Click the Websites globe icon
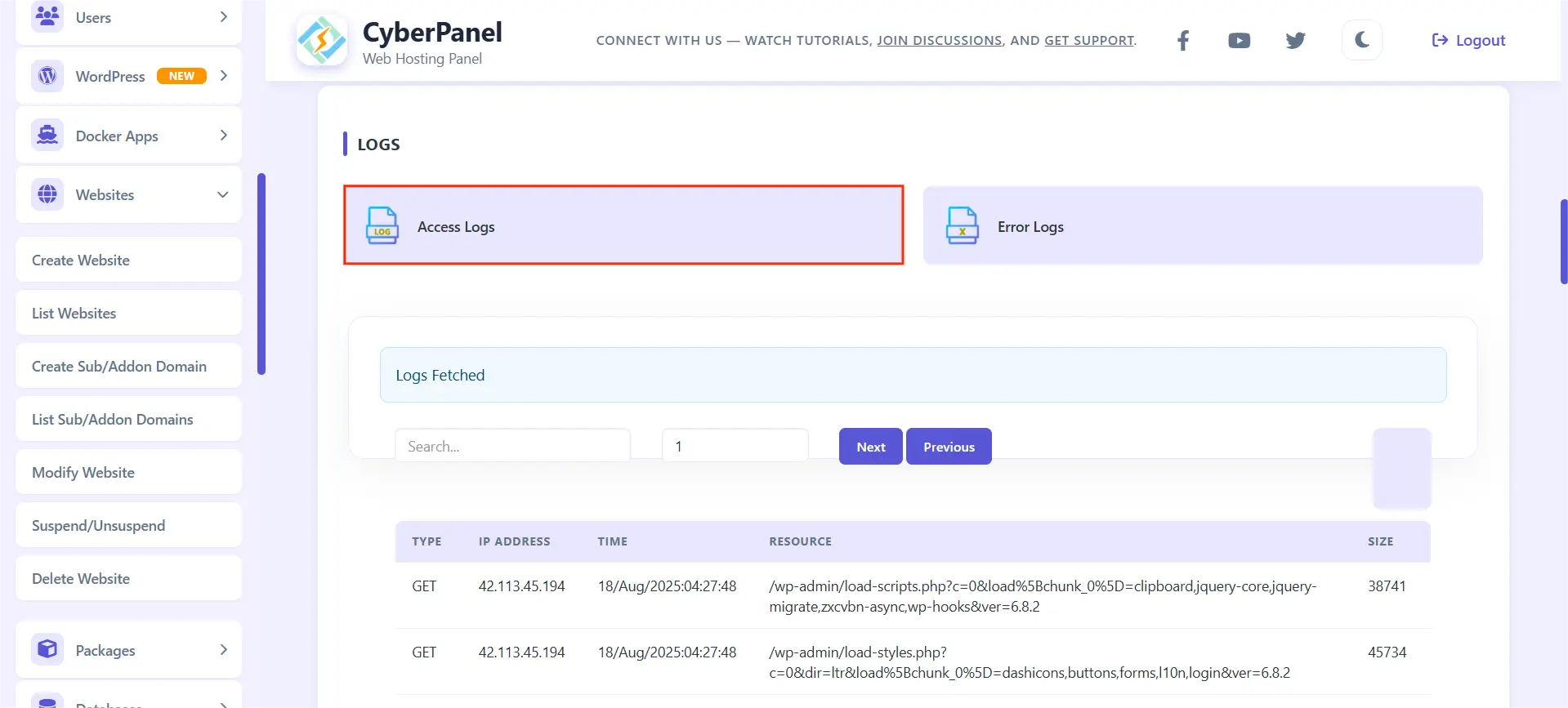 [x=47, y=194]
